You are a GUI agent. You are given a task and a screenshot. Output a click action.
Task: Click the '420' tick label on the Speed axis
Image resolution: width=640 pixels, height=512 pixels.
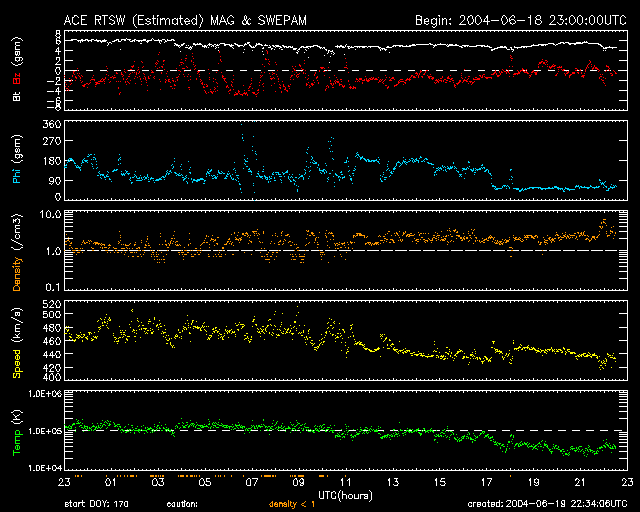(52, 368)
